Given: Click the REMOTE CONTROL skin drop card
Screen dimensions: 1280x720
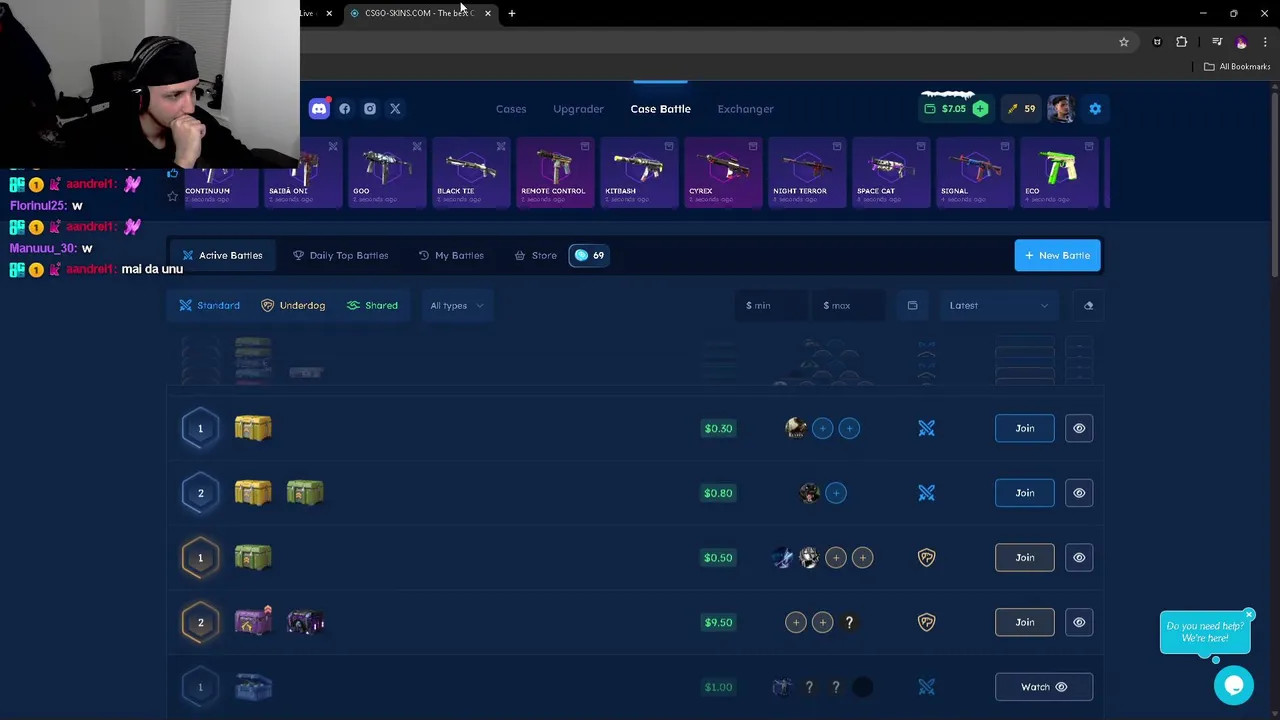Looking at the screenshot, I should coord(555,174).
